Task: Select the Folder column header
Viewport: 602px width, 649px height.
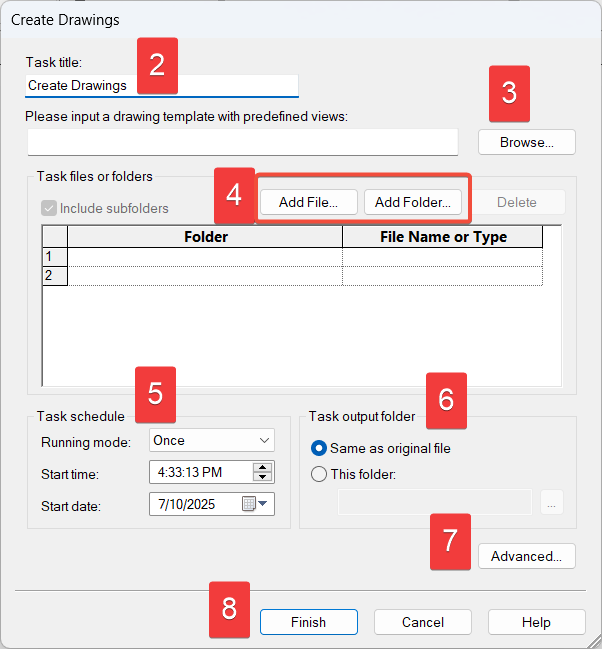Action: [x=205, y=237]
